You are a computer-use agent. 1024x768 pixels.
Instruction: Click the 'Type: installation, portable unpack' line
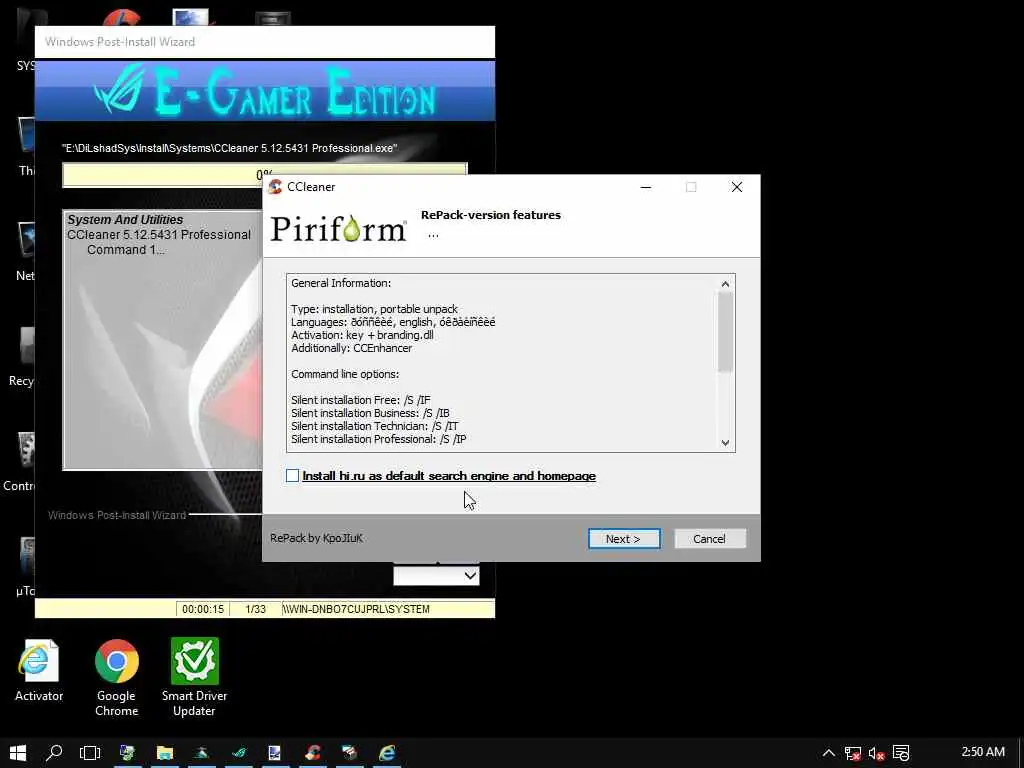374,309
